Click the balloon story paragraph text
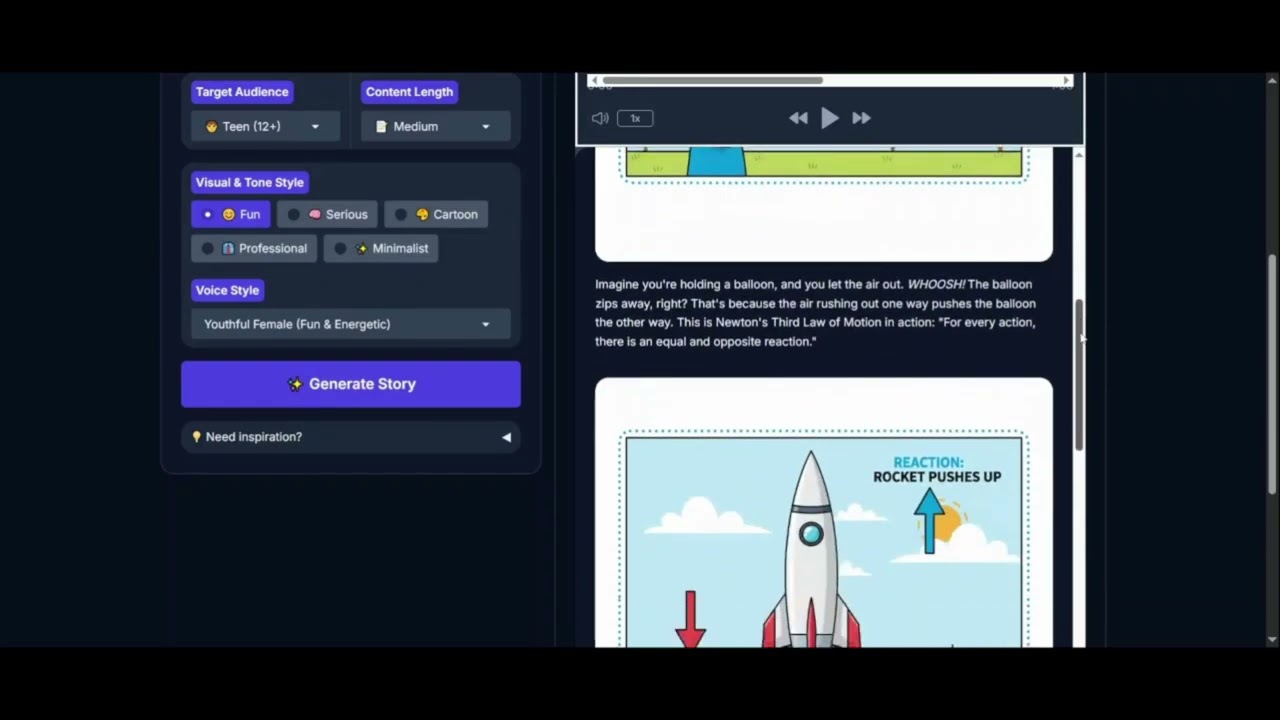This screenshot has height=720, width=1280. click(816, 313)
